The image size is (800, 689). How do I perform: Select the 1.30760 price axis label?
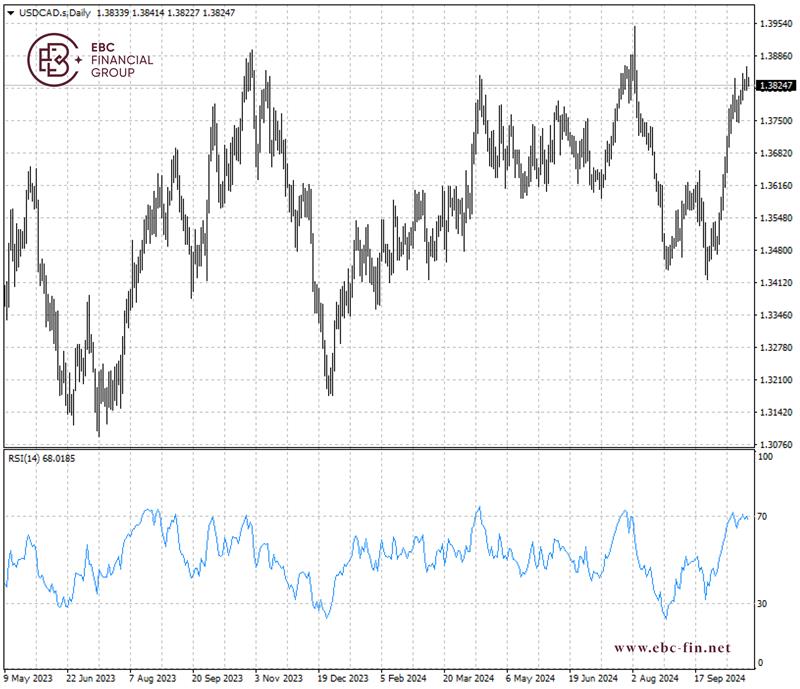coord(776,444)
